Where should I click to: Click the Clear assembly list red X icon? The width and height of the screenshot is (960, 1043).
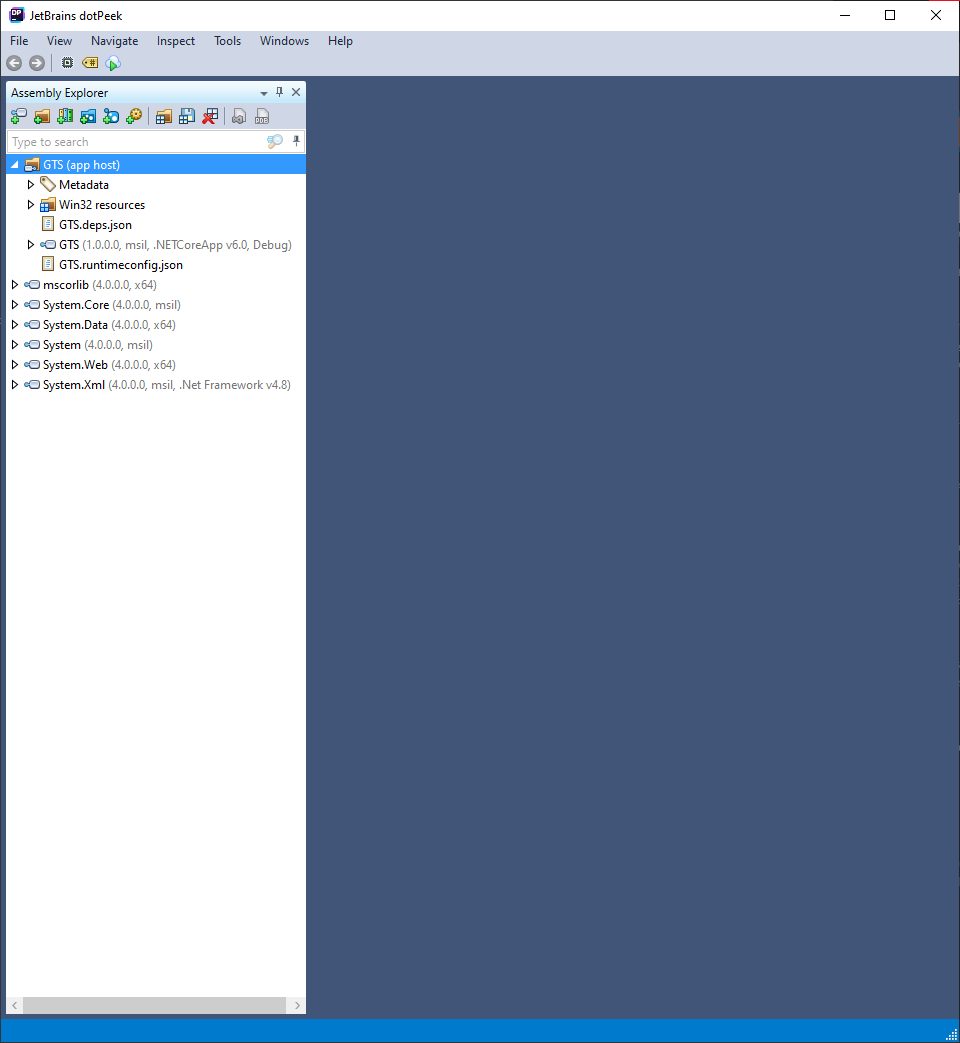click(210, 117)
